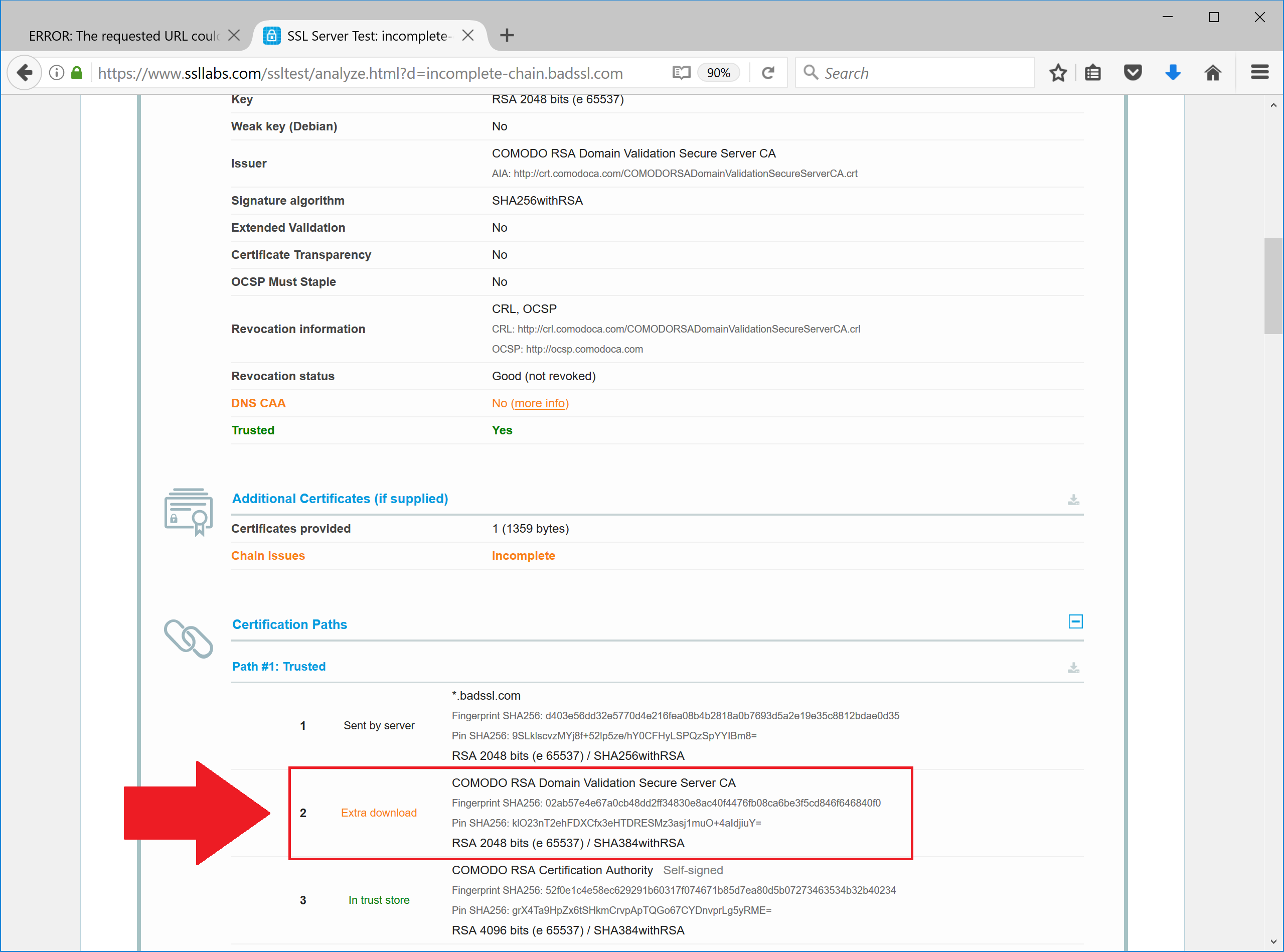Click the OCSP comodoca URL text
The height and width of the screenshot is (952, 1284).
point(584,349)
